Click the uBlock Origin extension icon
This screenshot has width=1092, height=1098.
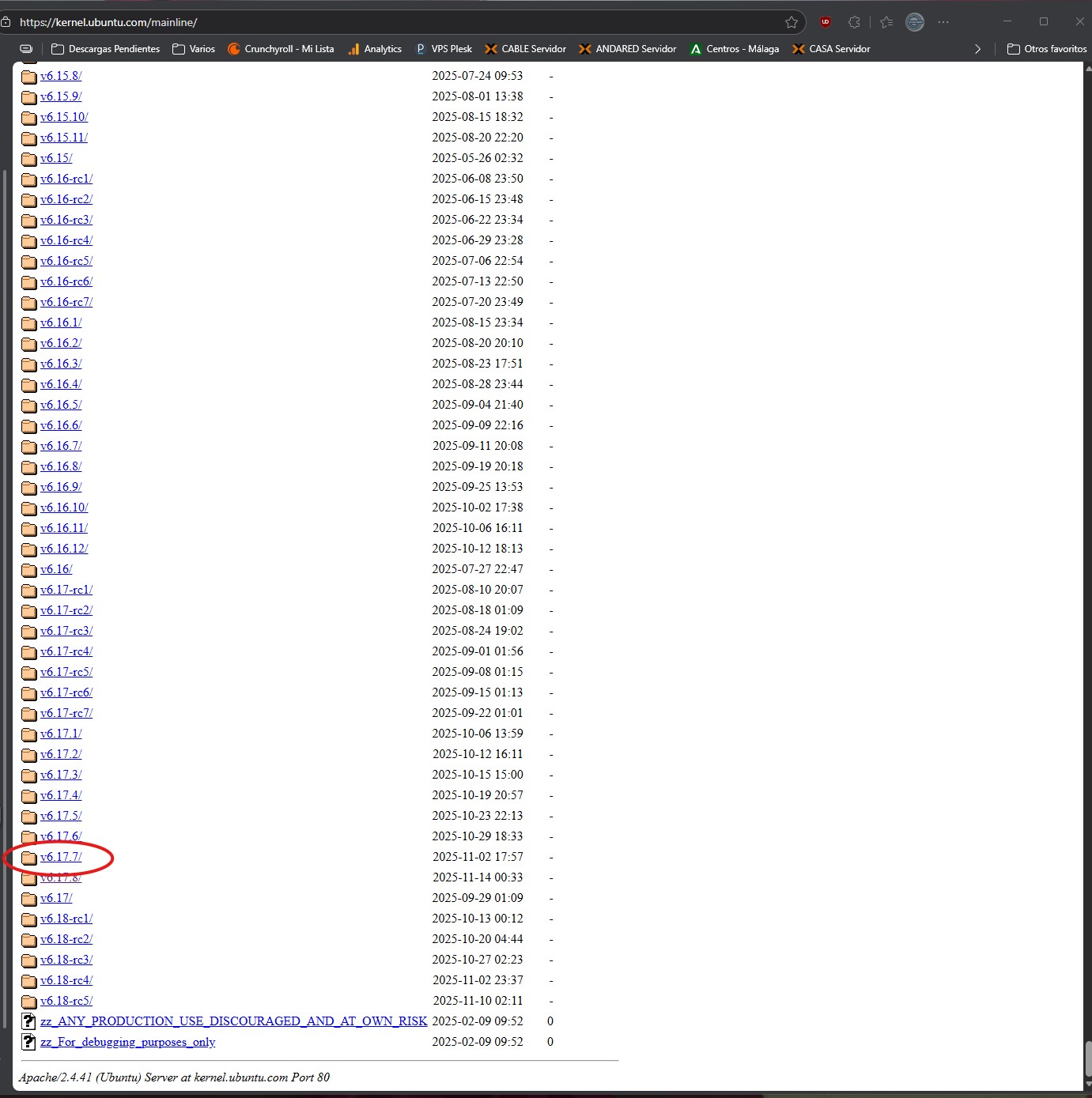click(x=826, y=22)
